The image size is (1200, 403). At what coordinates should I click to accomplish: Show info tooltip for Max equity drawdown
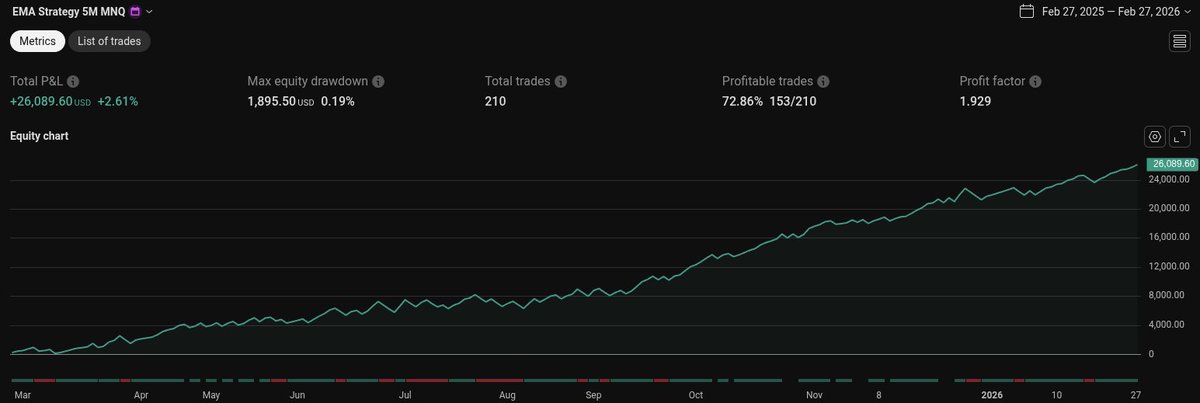coord(378,82)
